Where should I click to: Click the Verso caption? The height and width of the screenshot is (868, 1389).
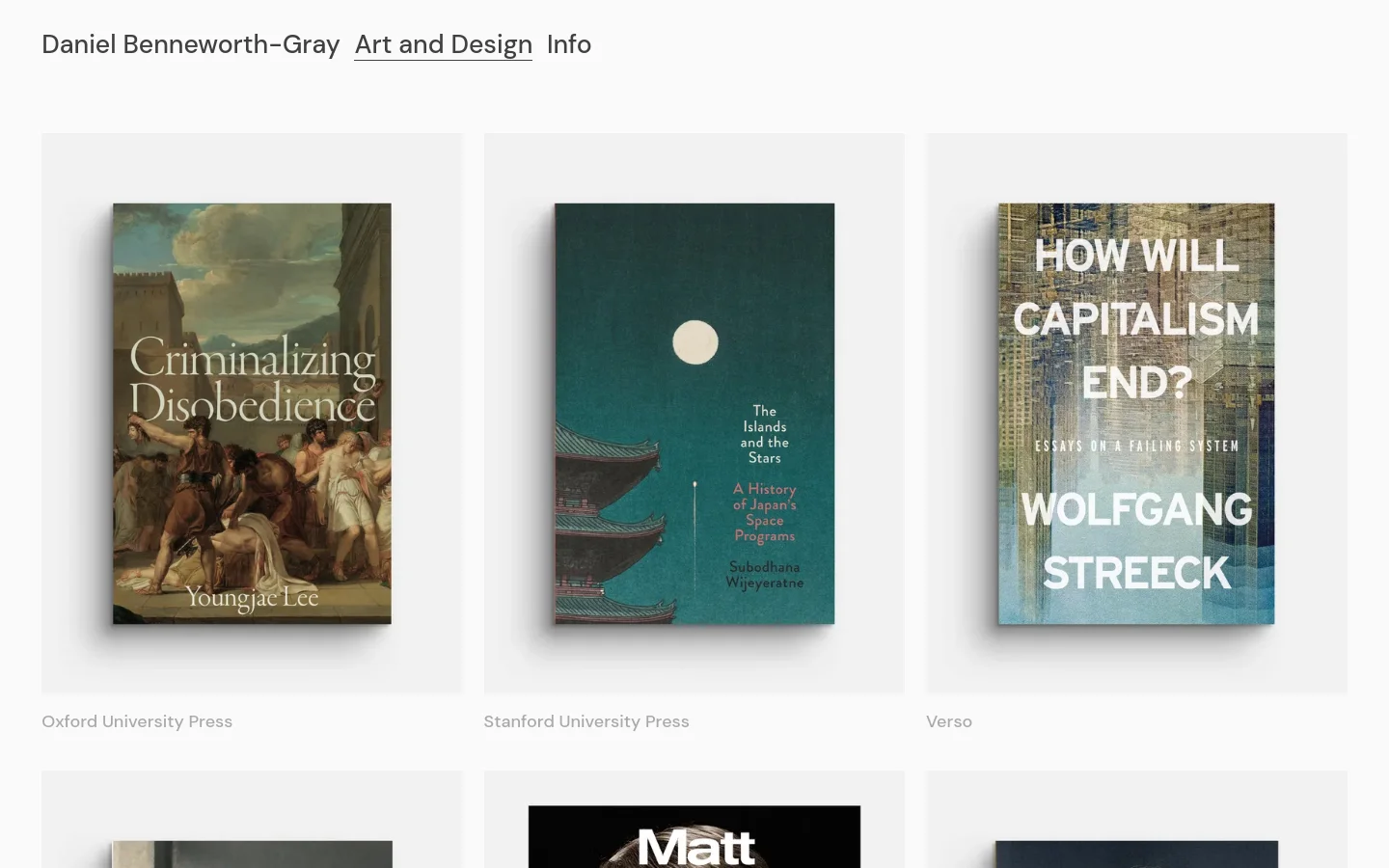coord(949,721)
